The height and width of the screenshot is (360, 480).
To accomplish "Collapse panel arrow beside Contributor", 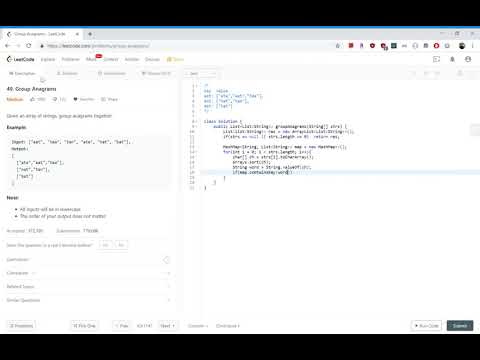I will click(166, 260).
